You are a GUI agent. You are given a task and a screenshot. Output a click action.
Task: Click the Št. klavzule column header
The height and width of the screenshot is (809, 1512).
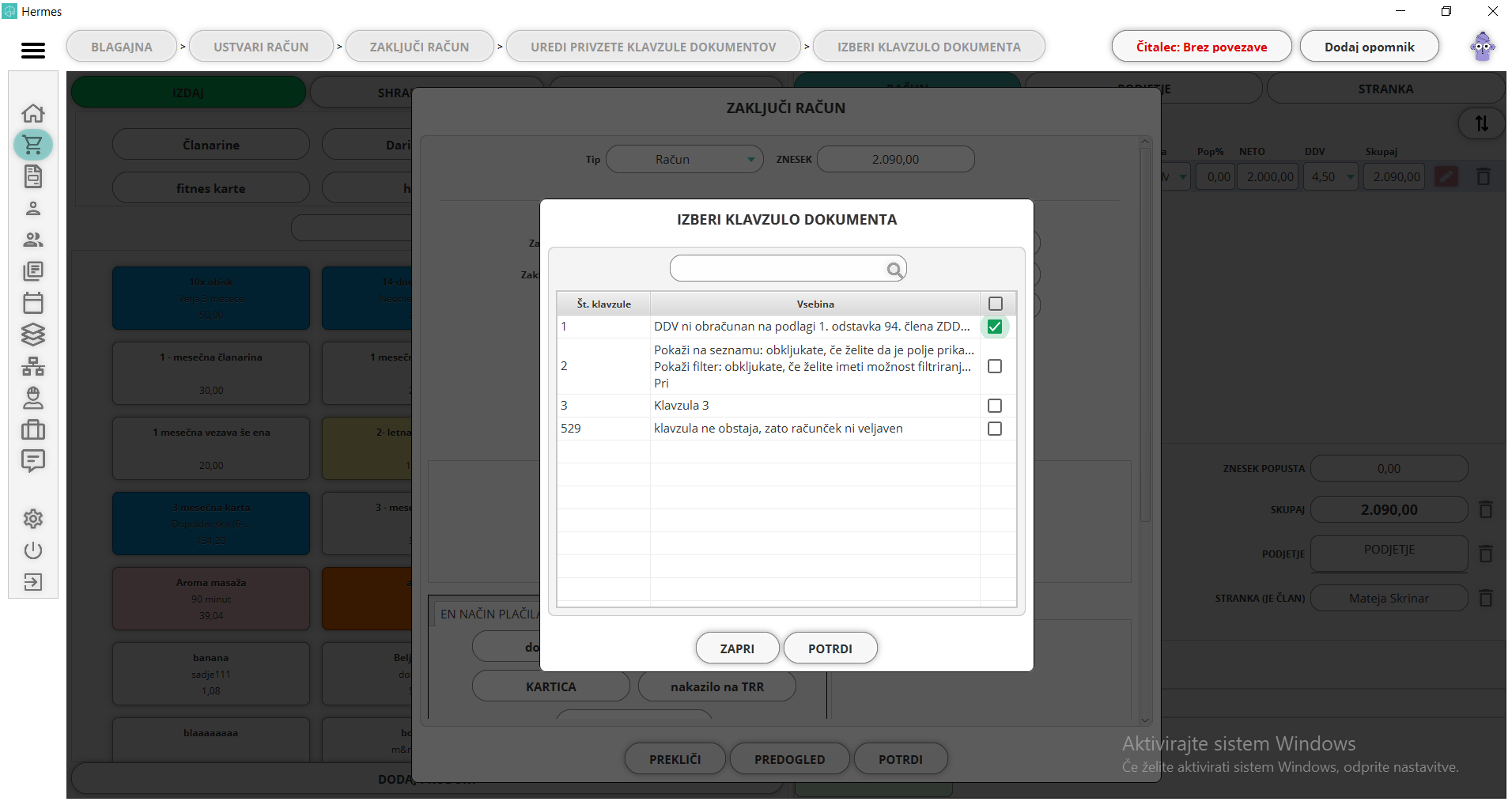coord(604,304)
